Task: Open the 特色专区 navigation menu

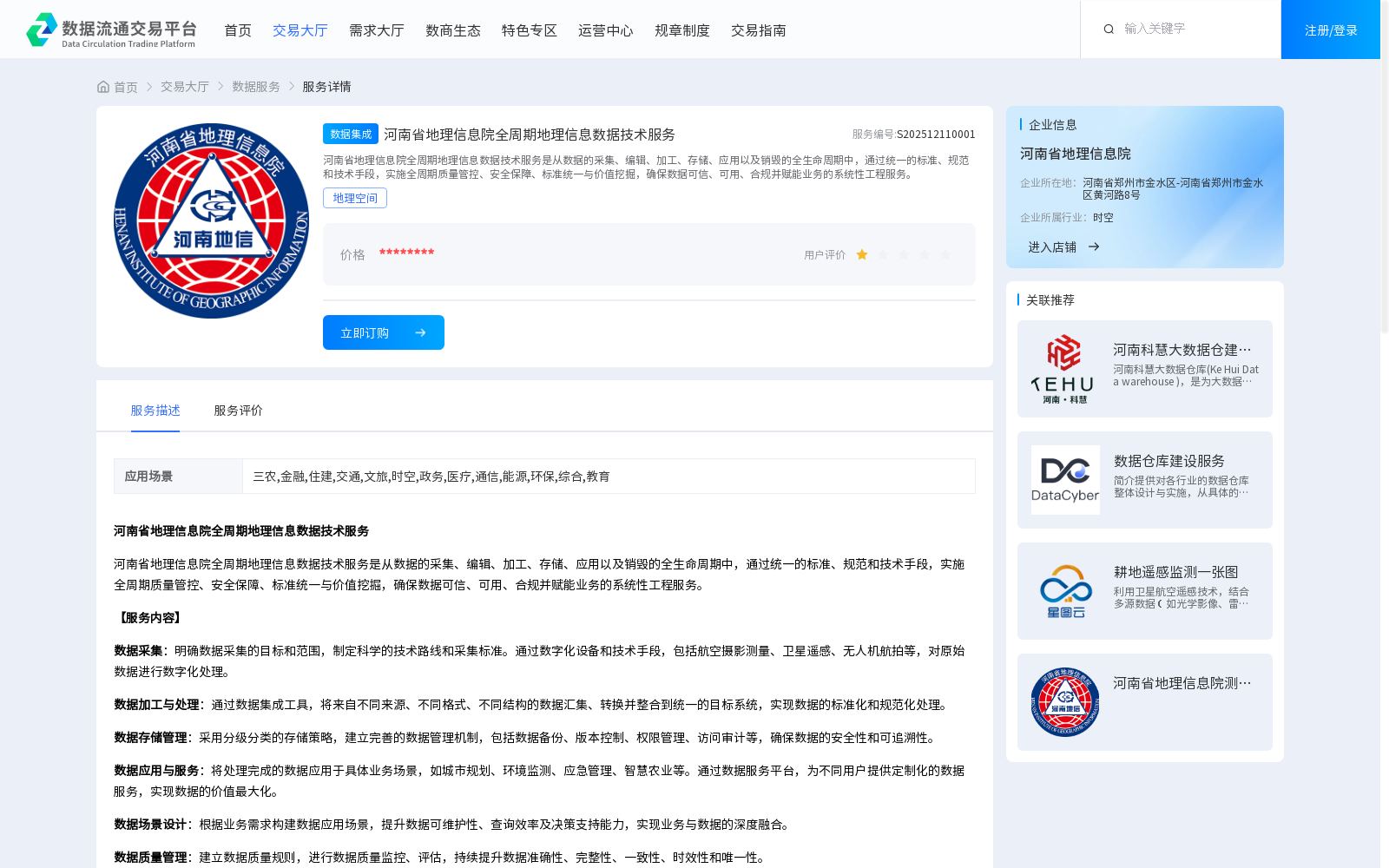Action: [x=530, y=30]
